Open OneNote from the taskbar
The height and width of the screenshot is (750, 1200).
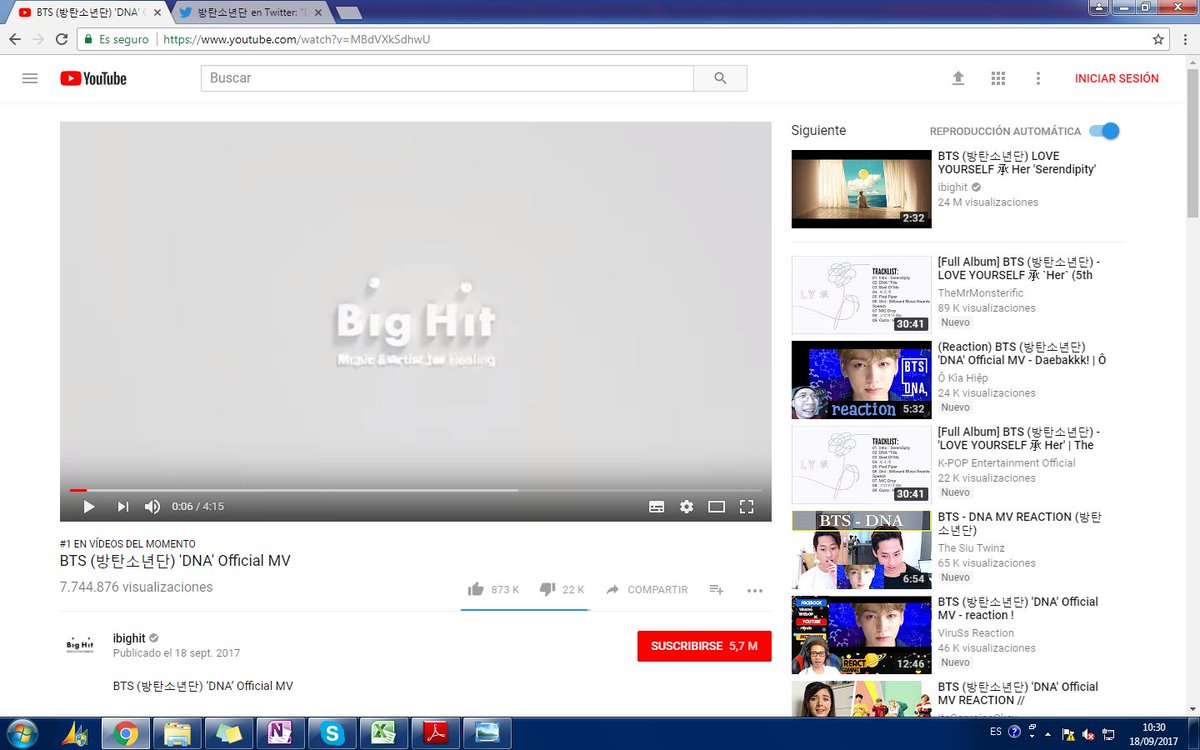pyautogui.click(x=279, y=734)
